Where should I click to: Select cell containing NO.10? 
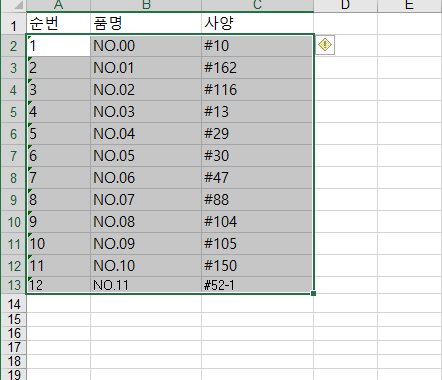tap(146, 266)
